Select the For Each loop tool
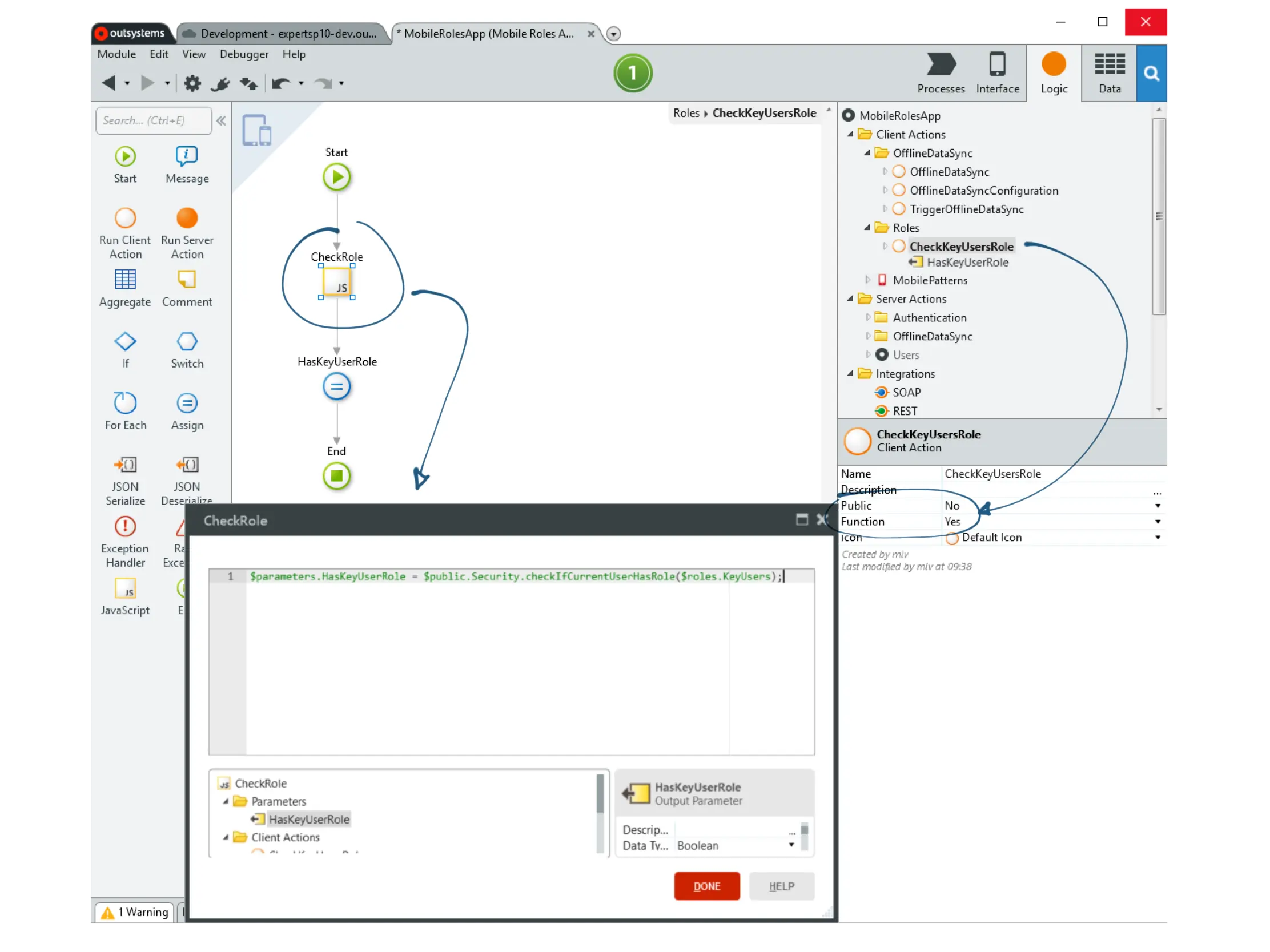 click(125, 403)
